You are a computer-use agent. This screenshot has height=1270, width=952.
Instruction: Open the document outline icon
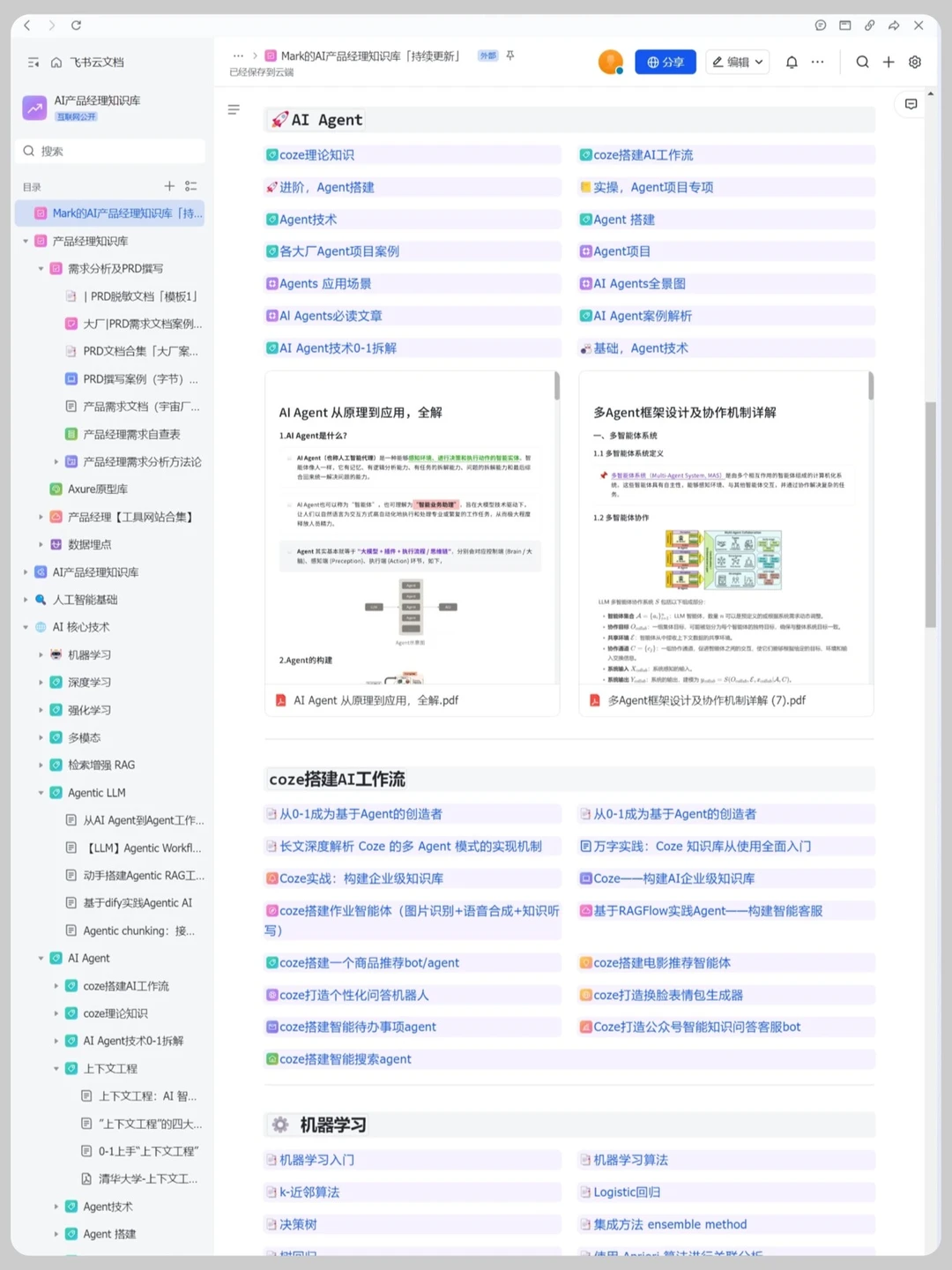coord(234,109)
